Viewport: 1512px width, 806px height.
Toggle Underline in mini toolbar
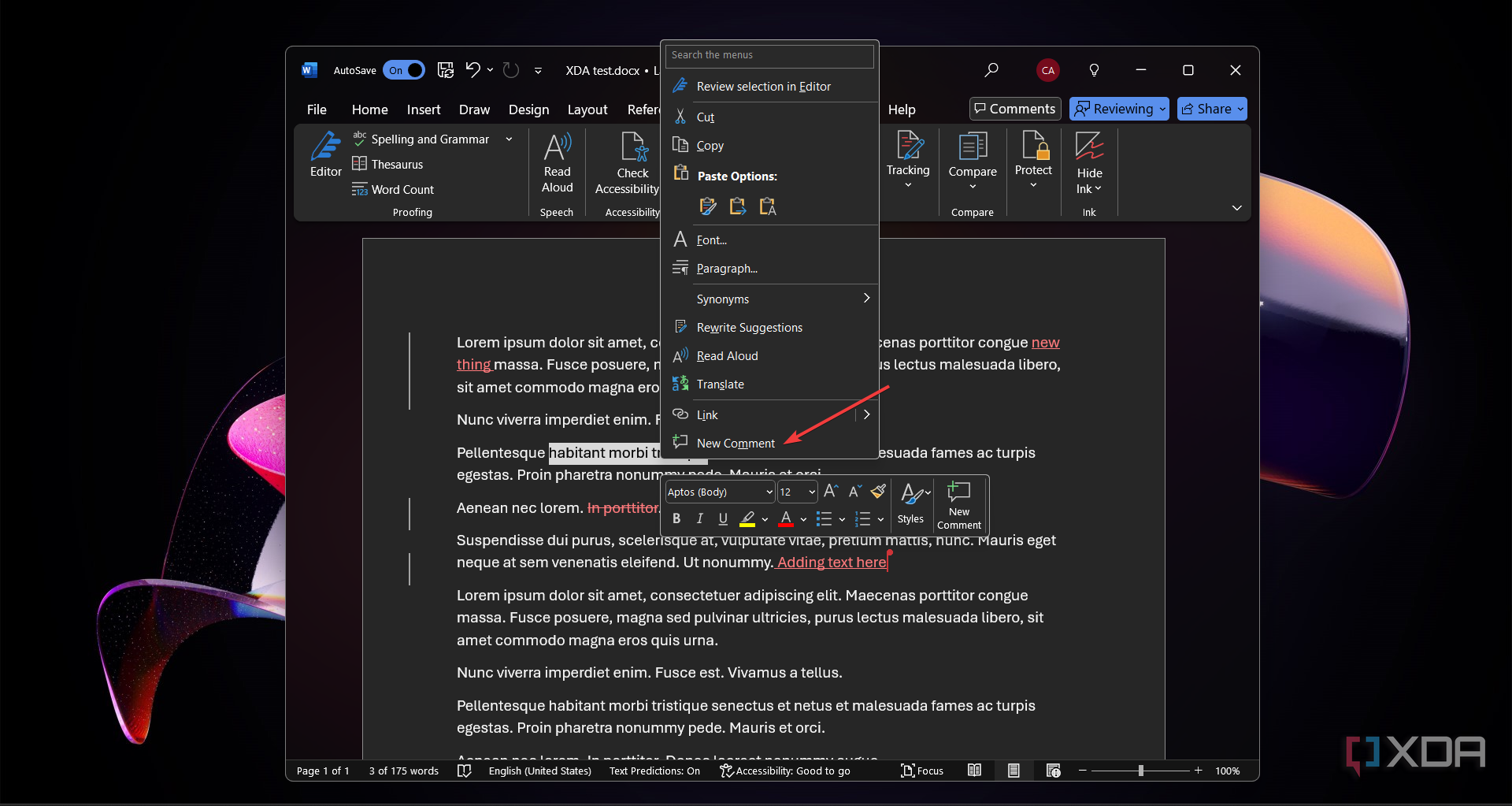tap(723, 518)
